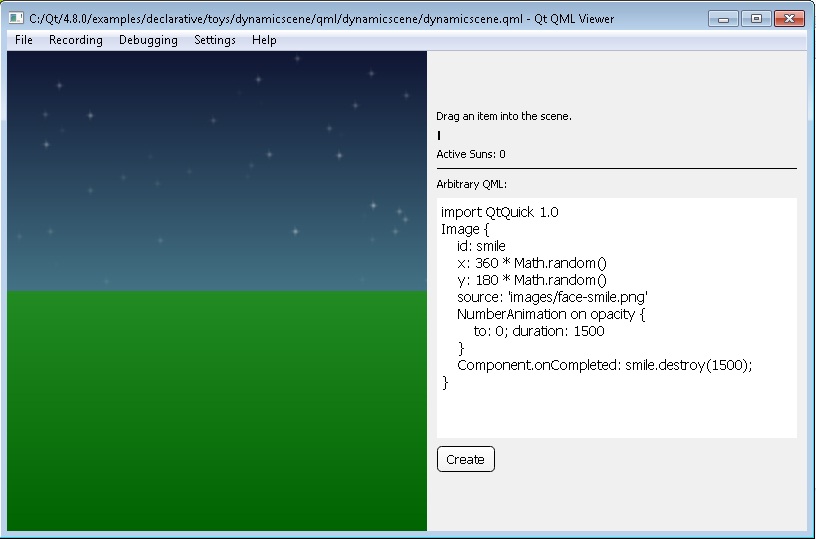Click the Create button
The image size is (818, 539).
click(465, 459)
